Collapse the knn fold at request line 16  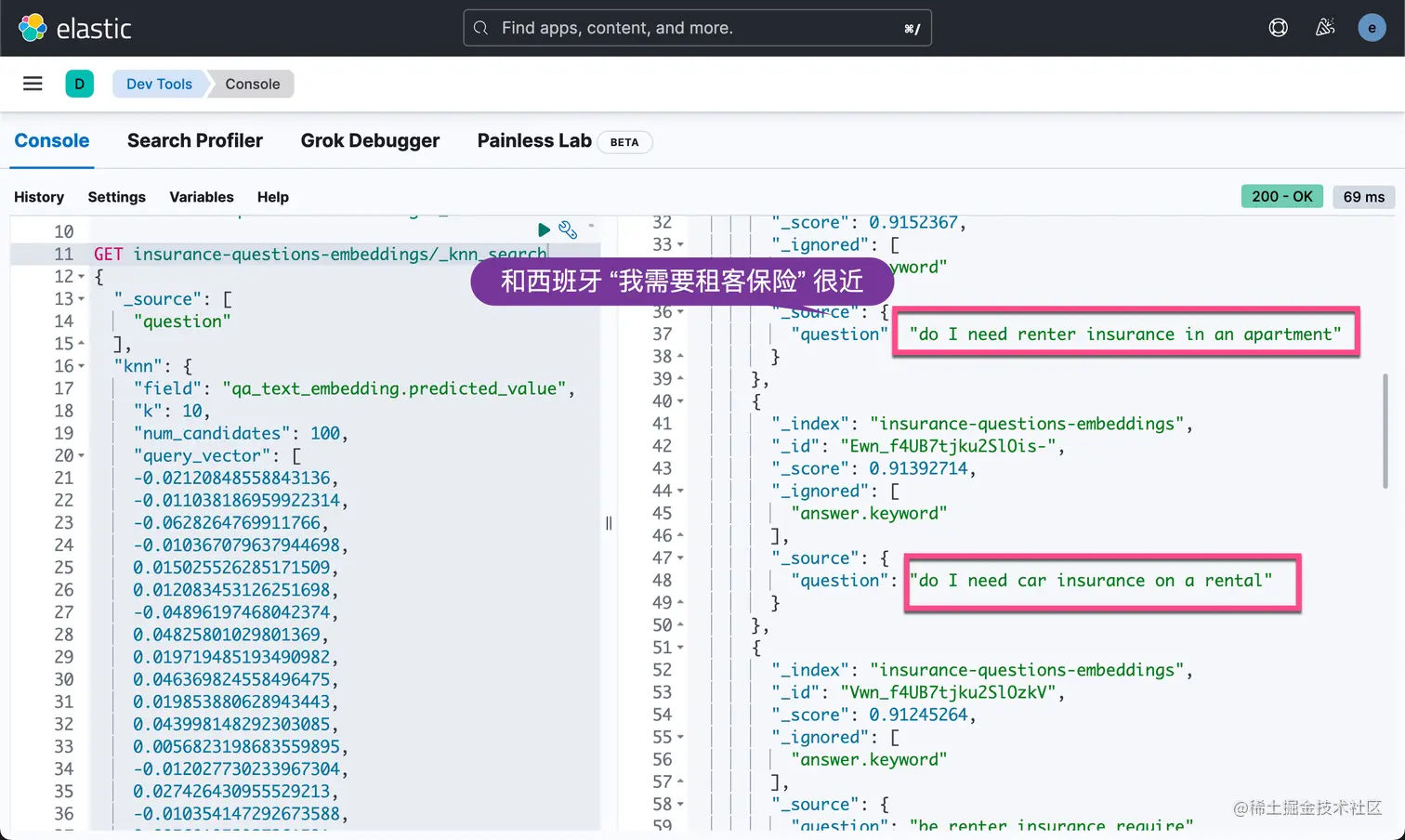81,366
